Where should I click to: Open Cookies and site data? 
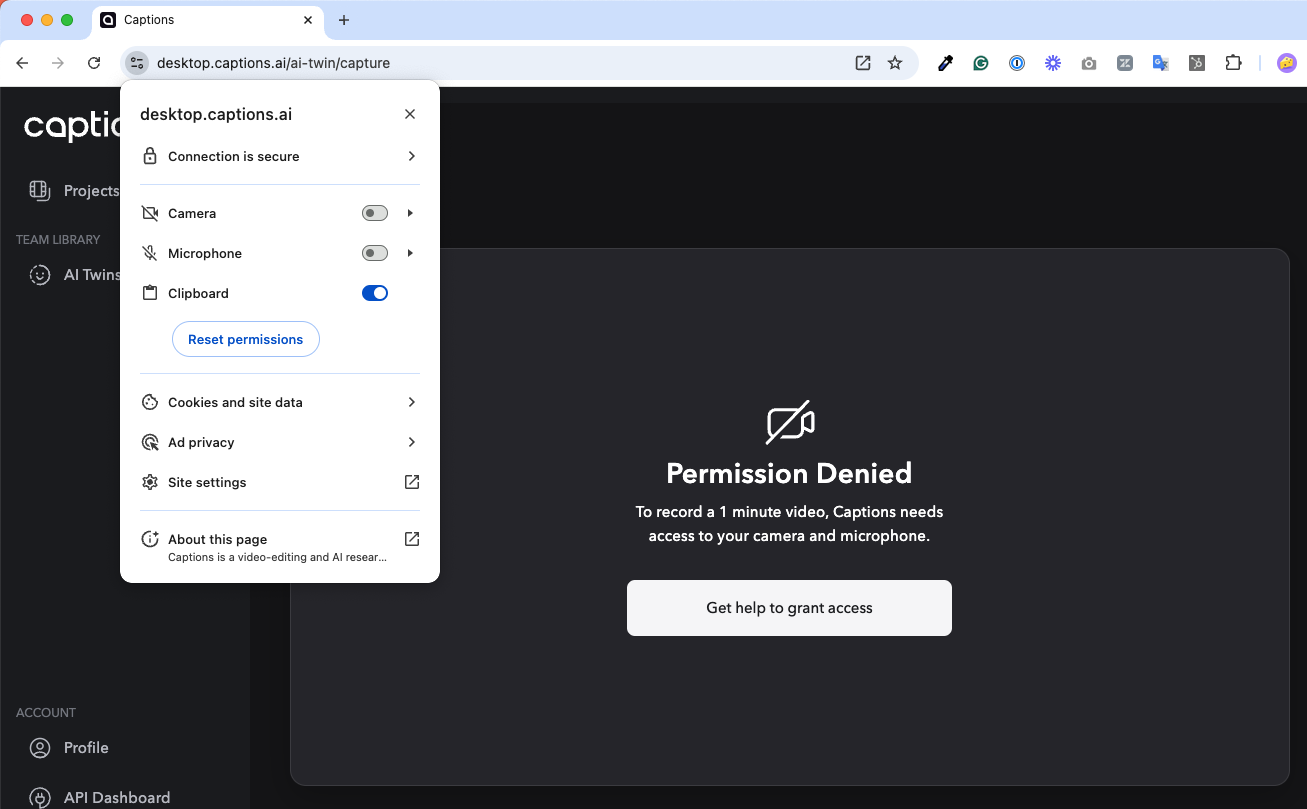[x=280, y=402]
